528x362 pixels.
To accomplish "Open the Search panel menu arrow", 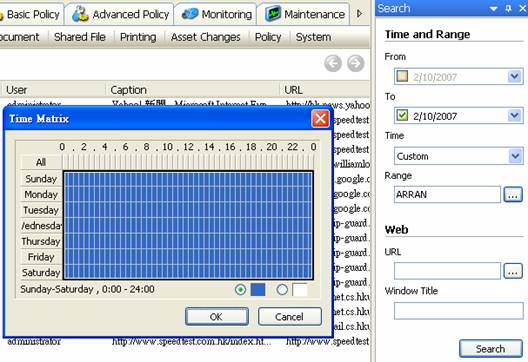I will [x=494, y=9].
